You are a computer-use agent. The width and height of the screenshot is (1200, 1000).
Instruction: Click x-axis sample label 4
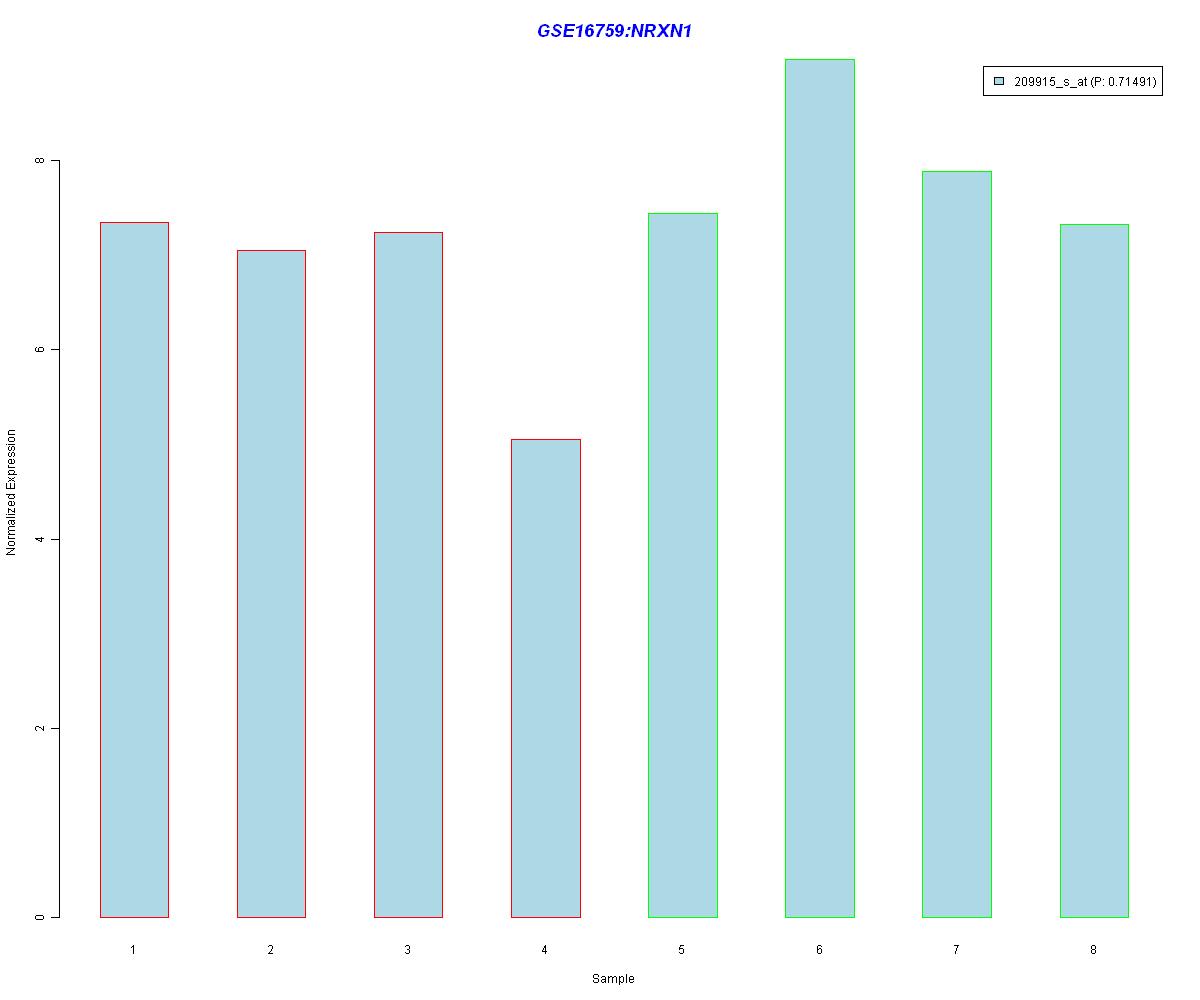tap(544, 949)
